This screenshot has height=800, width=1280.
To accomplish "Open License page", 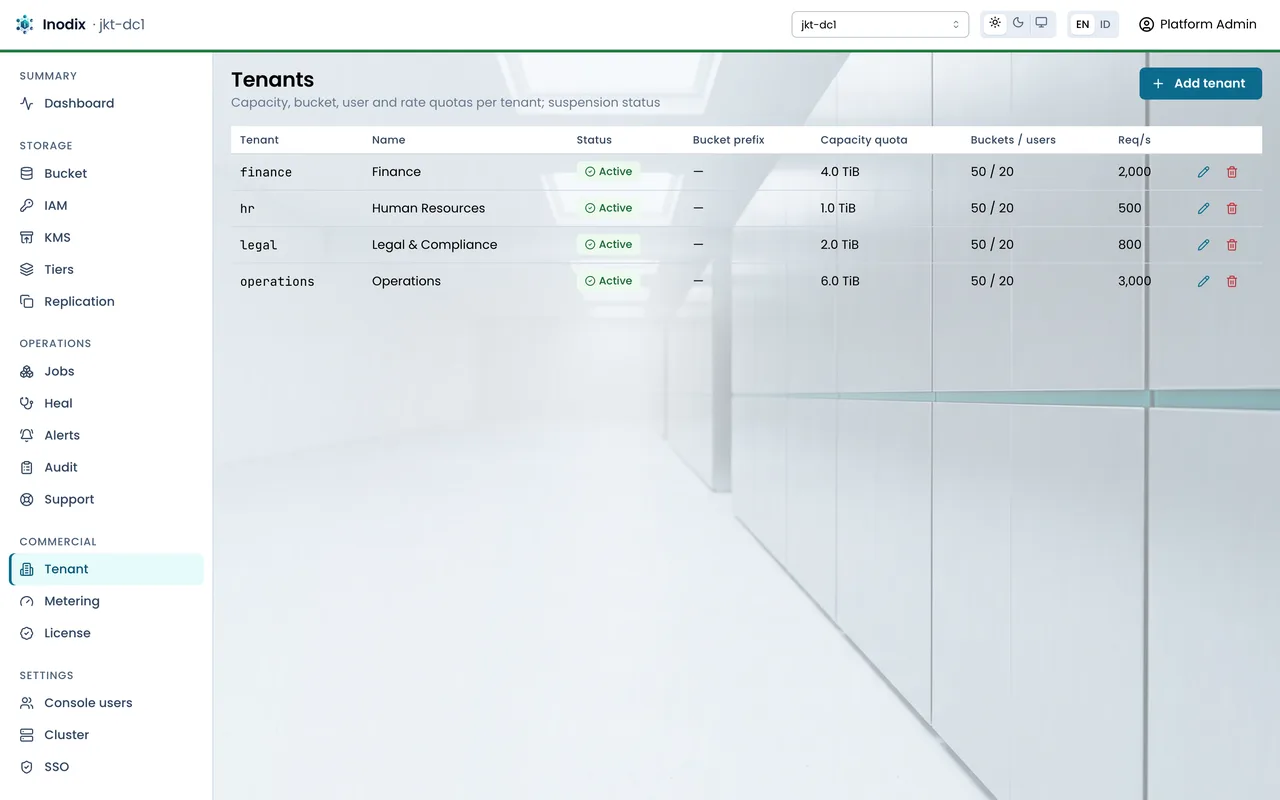I will point(106,633).
